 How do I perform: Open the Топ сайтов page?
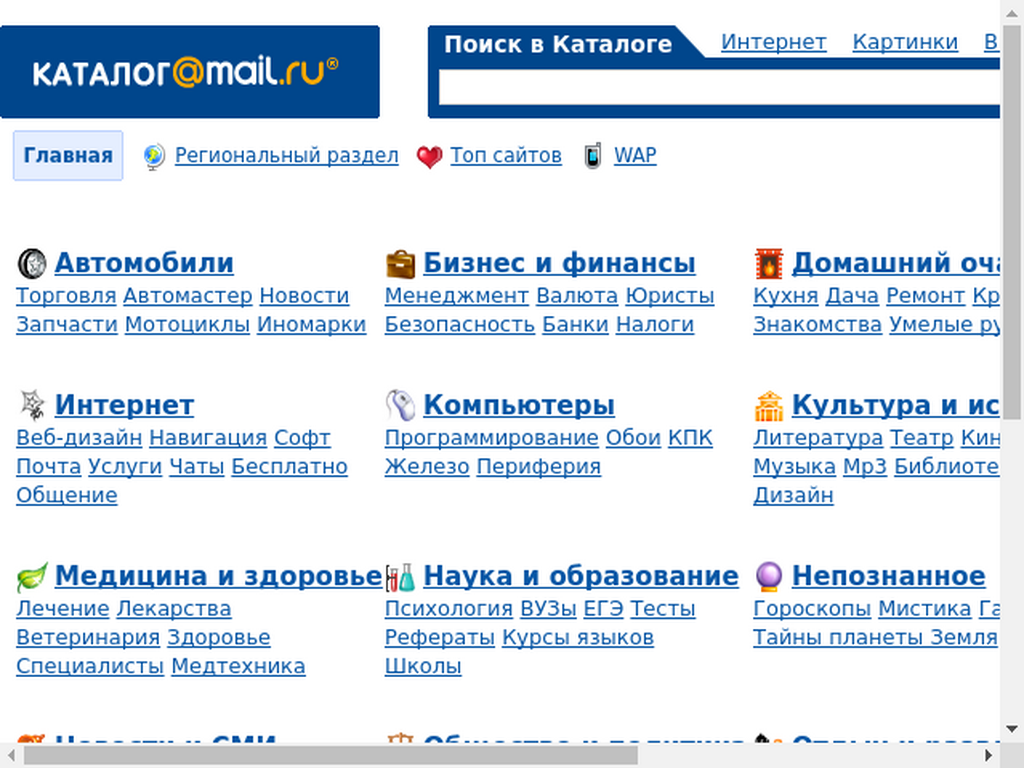pyautogui.click(x=506, y=155)
